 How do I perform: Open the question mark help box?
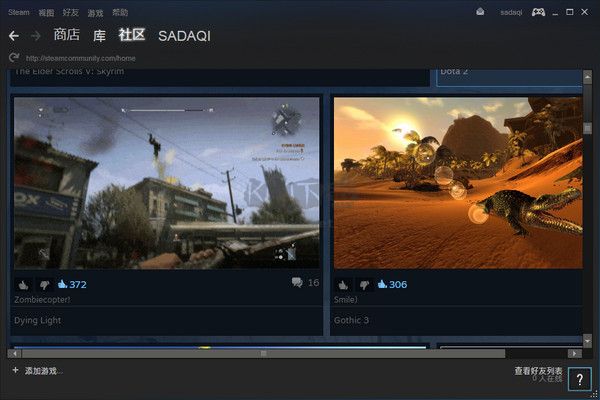(580, 379)
